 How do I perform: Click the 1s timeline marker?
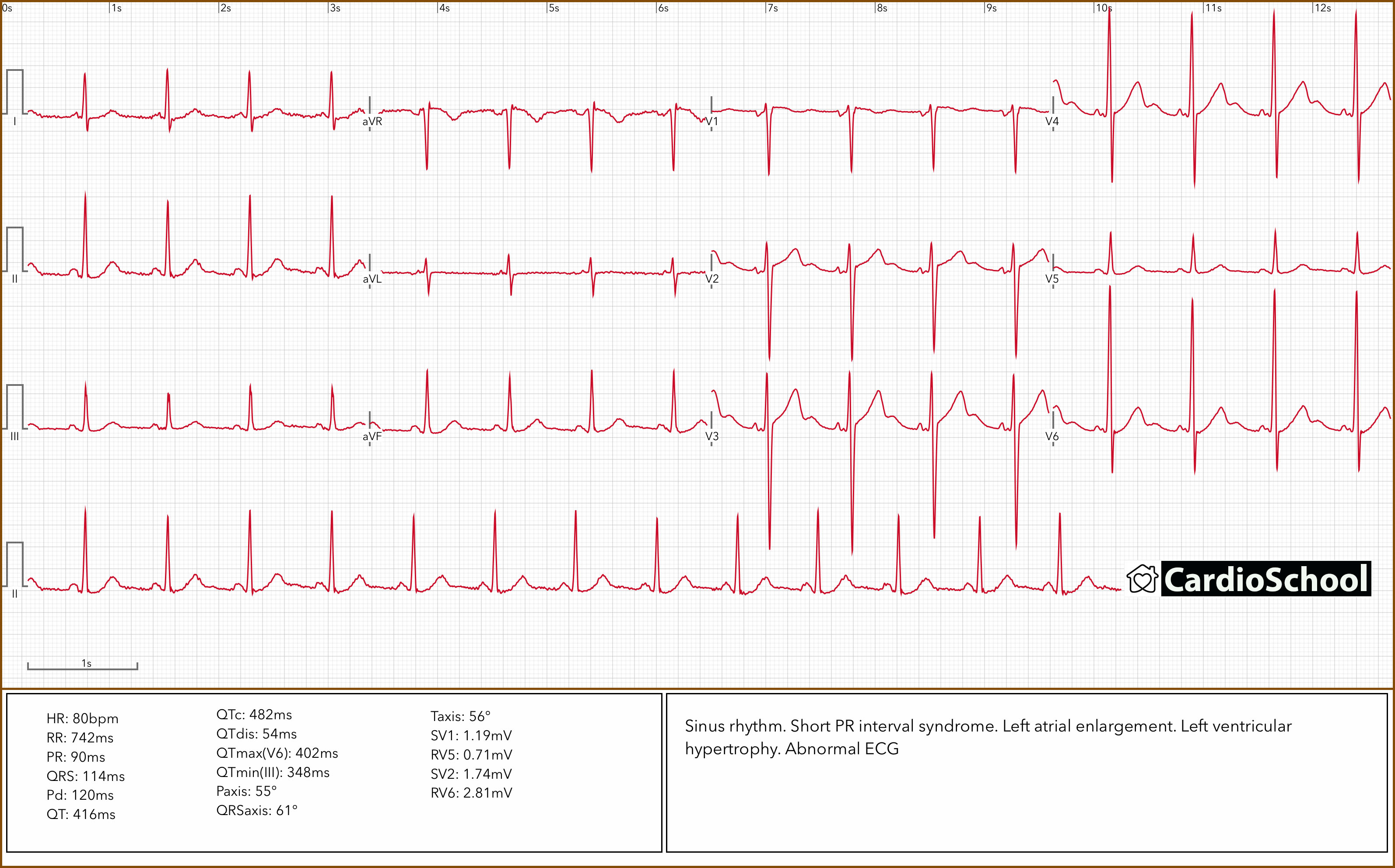pyautogui.click(x=116, y=8)
